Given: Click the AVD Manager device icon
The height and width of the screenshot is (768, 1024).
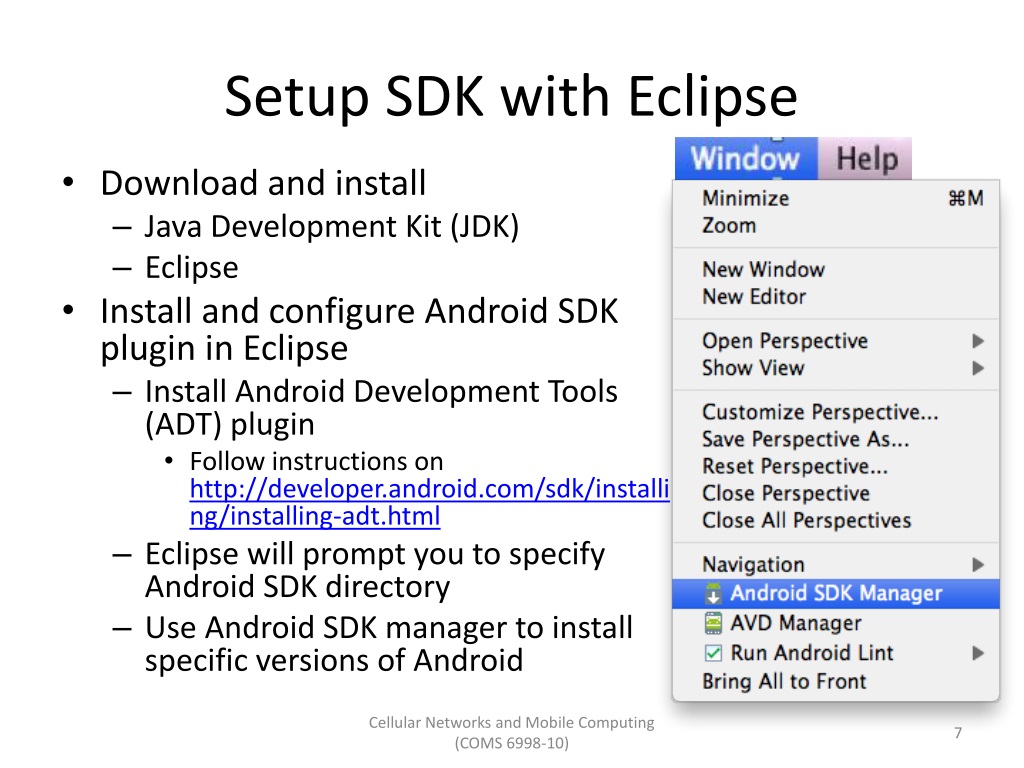Looking at the screenshot, I should click(x=713, y=623).
